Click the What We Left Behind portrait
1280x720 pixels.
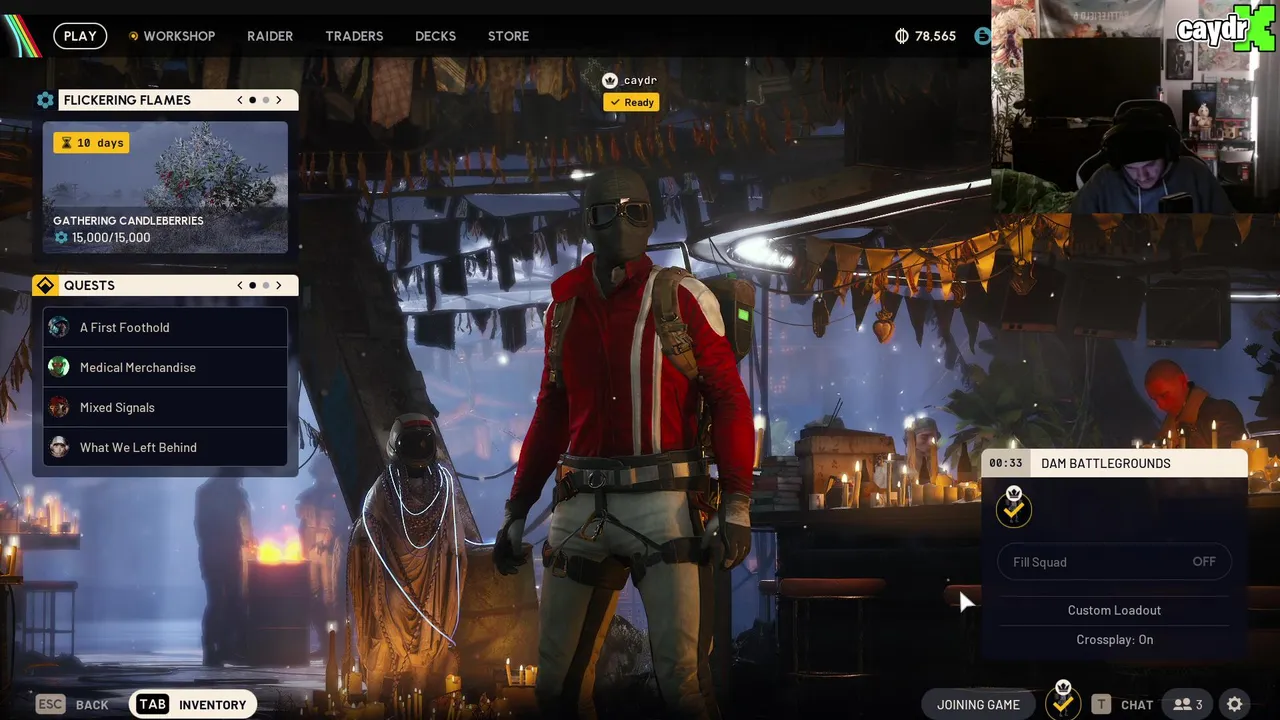(59, 447)
